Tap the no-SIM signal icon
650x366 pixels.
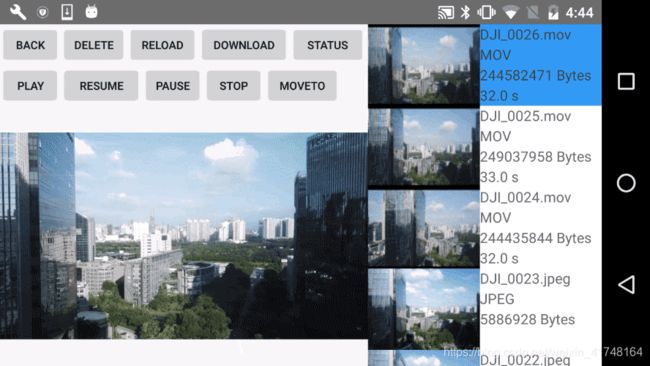(533, 12)
